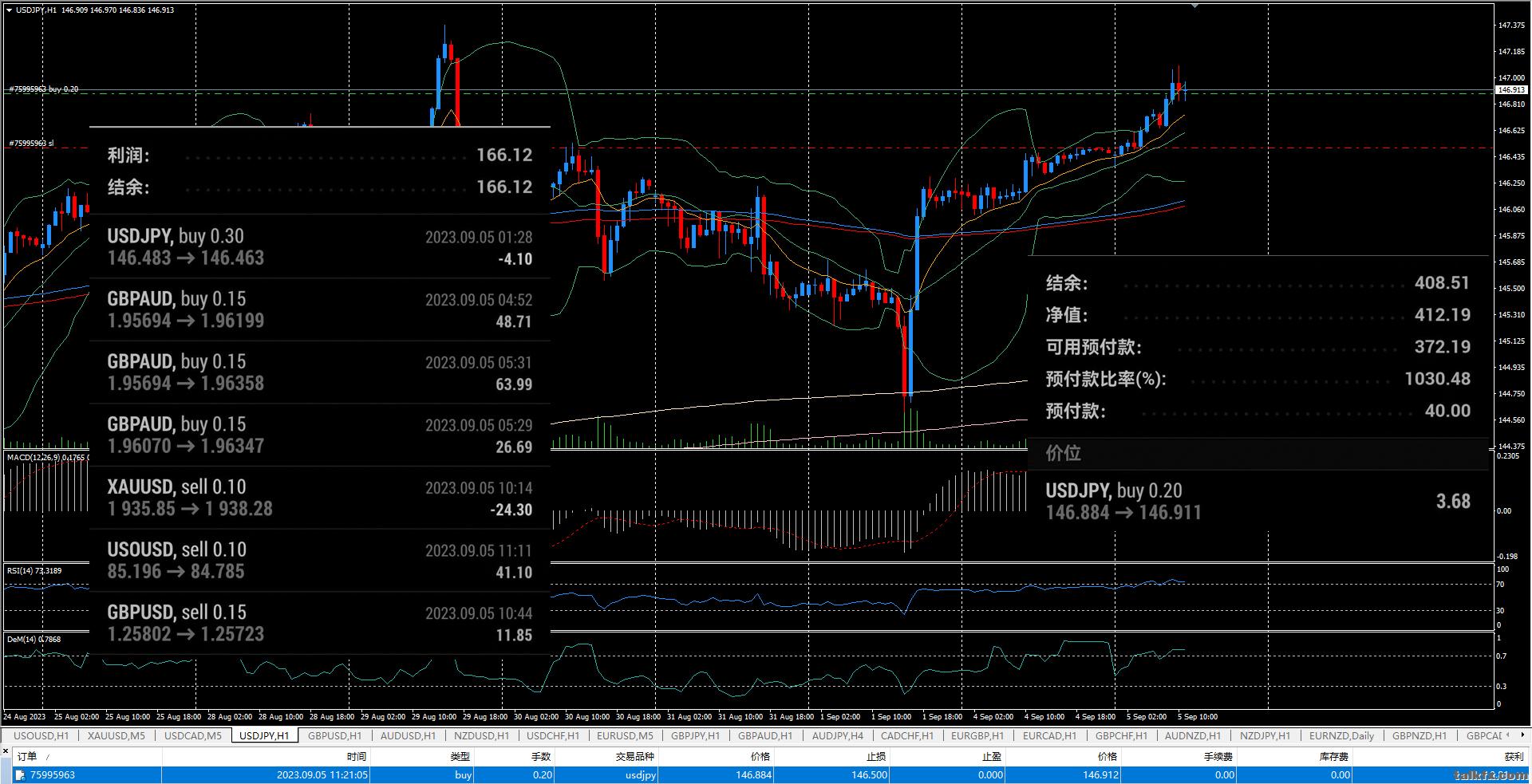The image size is (1532, 784).
Task: Sort orders by 库存费 column header
Action: tap(1294, 756)
